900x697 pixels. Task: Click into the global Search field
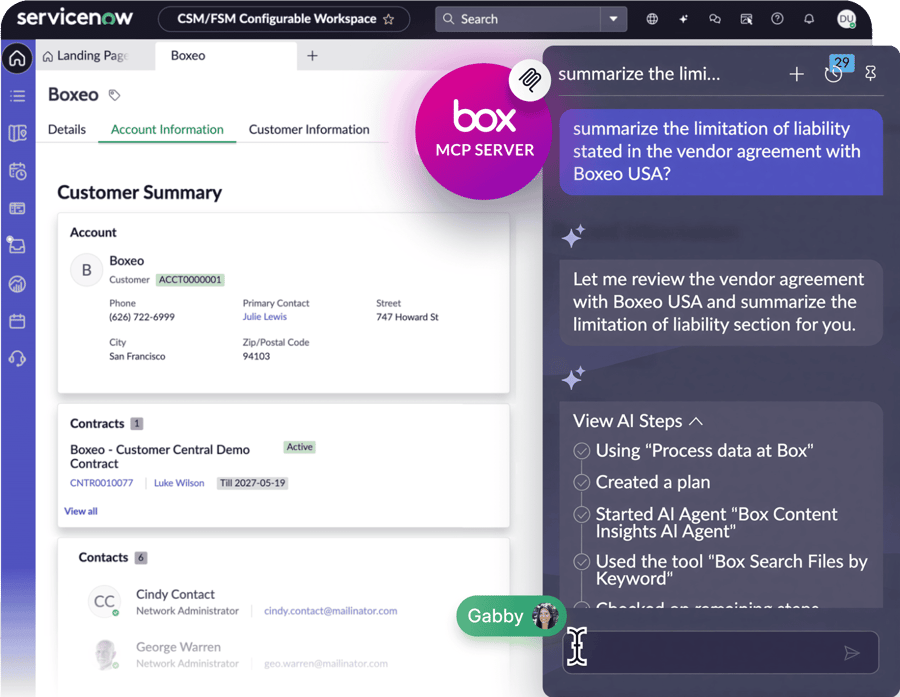point(518,19)
